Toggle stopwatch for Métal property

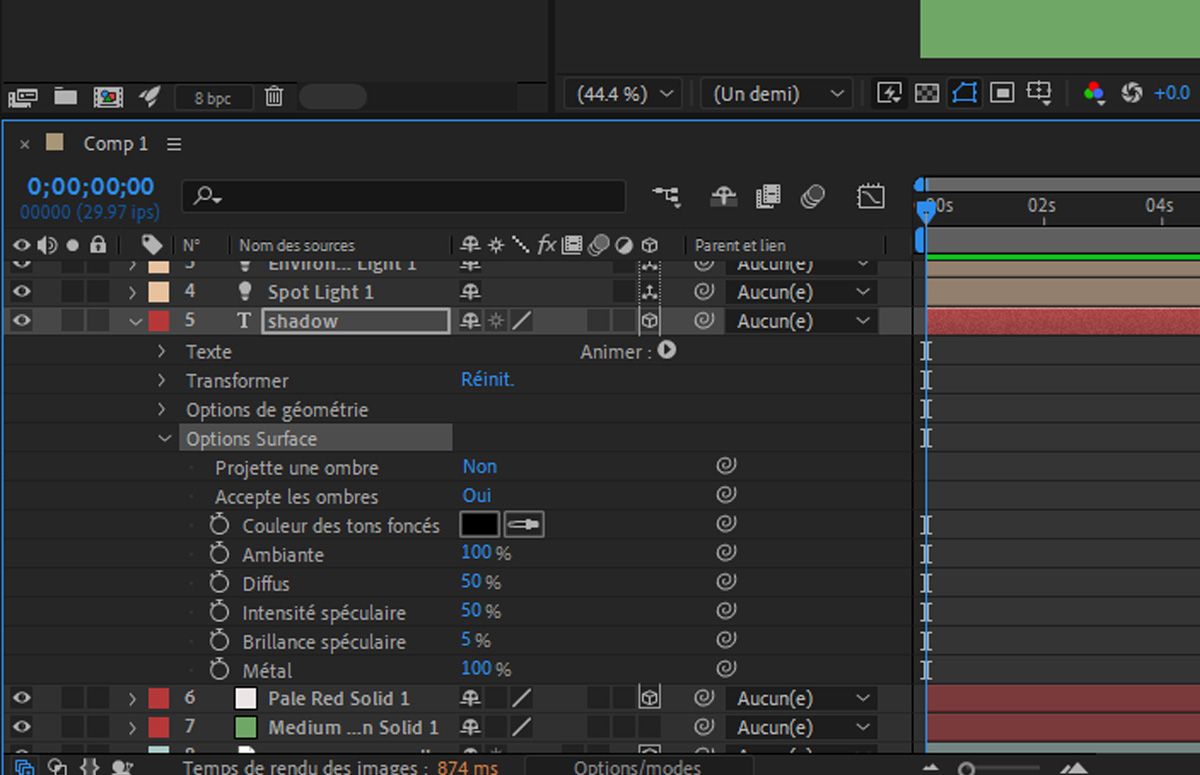pyautogui.click(x=219, y=669)
